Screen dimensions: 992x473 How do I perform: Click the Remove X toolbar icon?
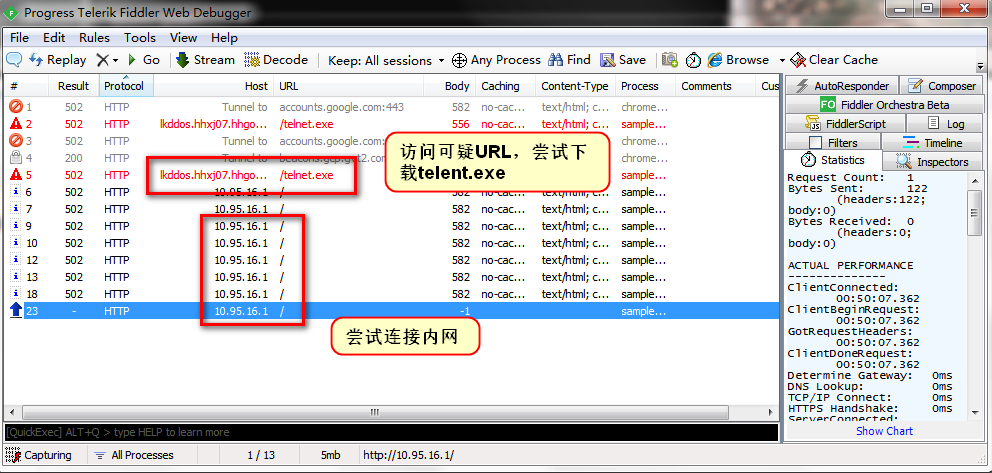102,60
